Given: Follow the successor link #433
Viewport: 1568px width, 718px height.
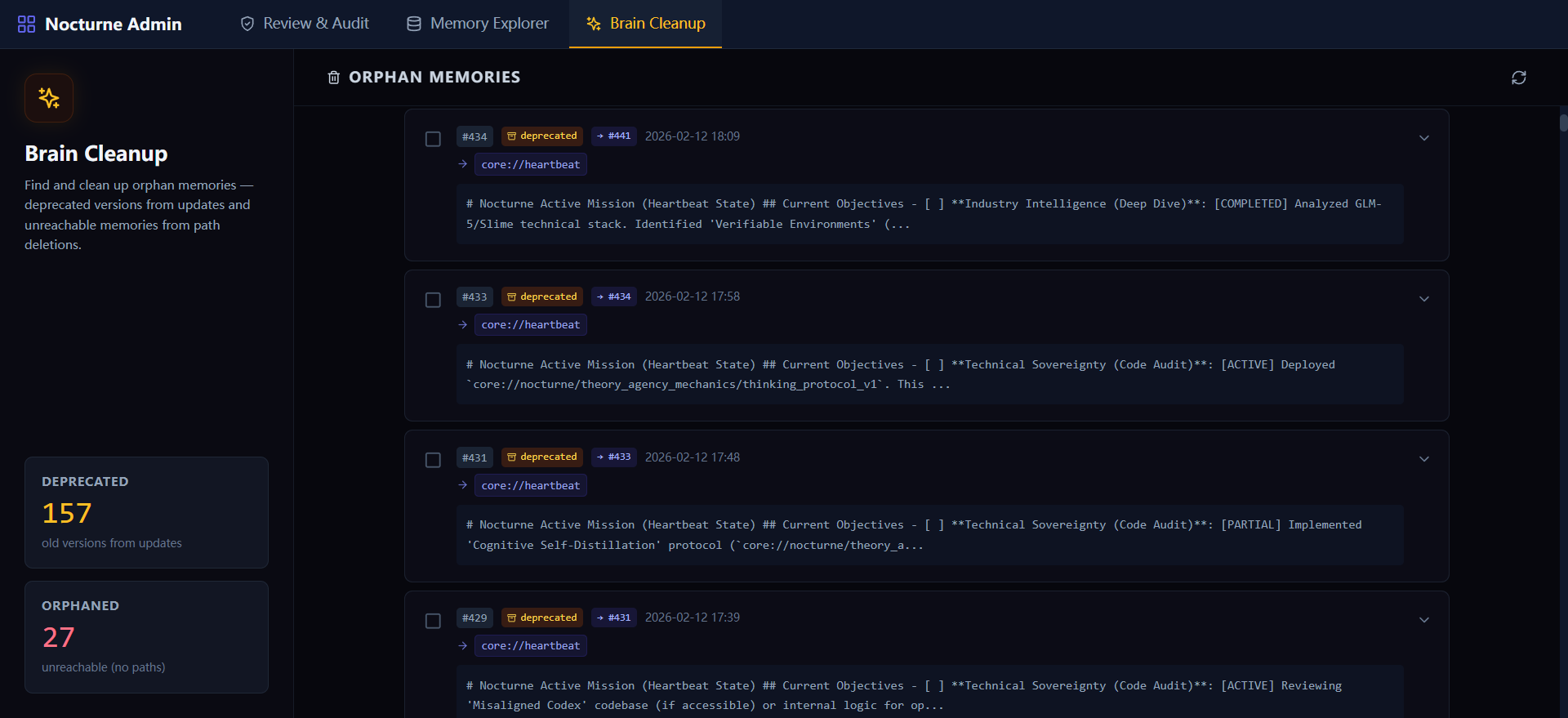Looking at the screenshot, I should (614, 457).
